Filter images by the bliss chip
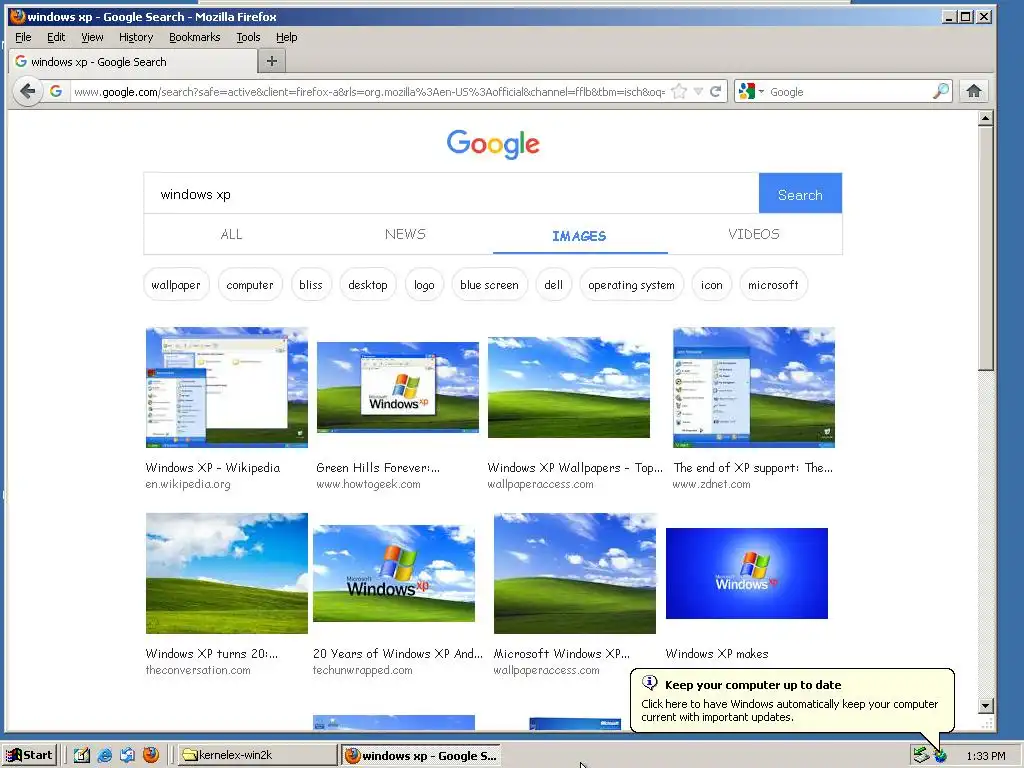1024x768 pixels. tap(311, 285)
